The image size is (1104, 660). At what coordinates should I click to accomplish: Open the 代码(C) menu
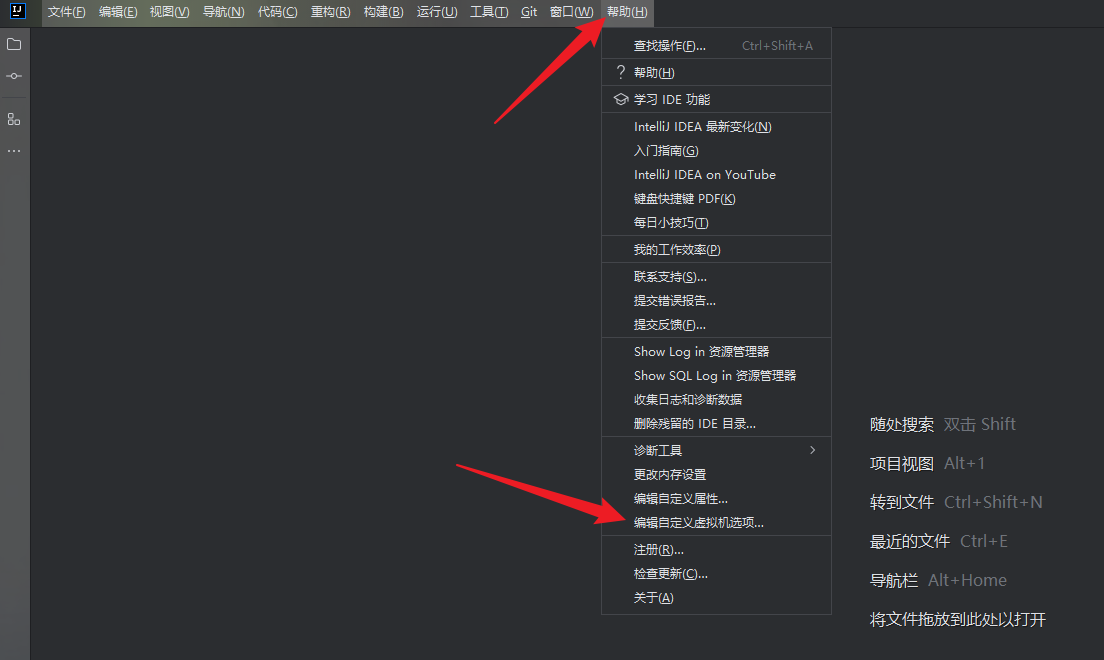(277, 12)
